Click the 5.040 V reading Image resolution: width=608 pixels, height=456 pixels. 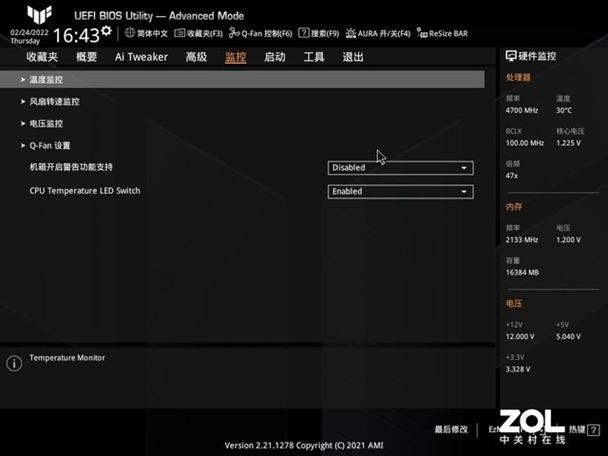click(568, 337)
